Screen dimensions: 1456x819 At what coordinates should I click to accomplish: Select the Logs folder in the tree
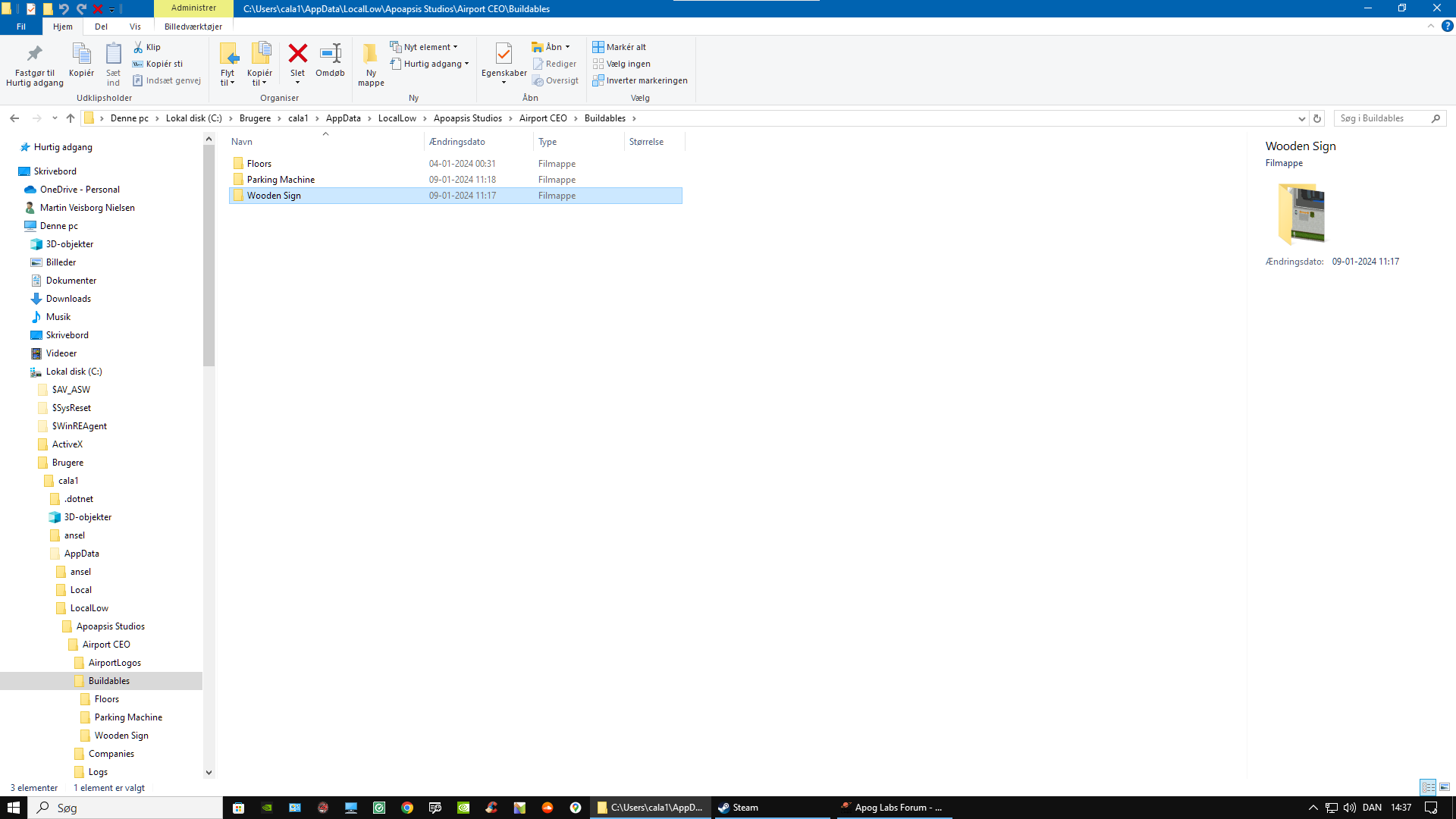(98, 772)
